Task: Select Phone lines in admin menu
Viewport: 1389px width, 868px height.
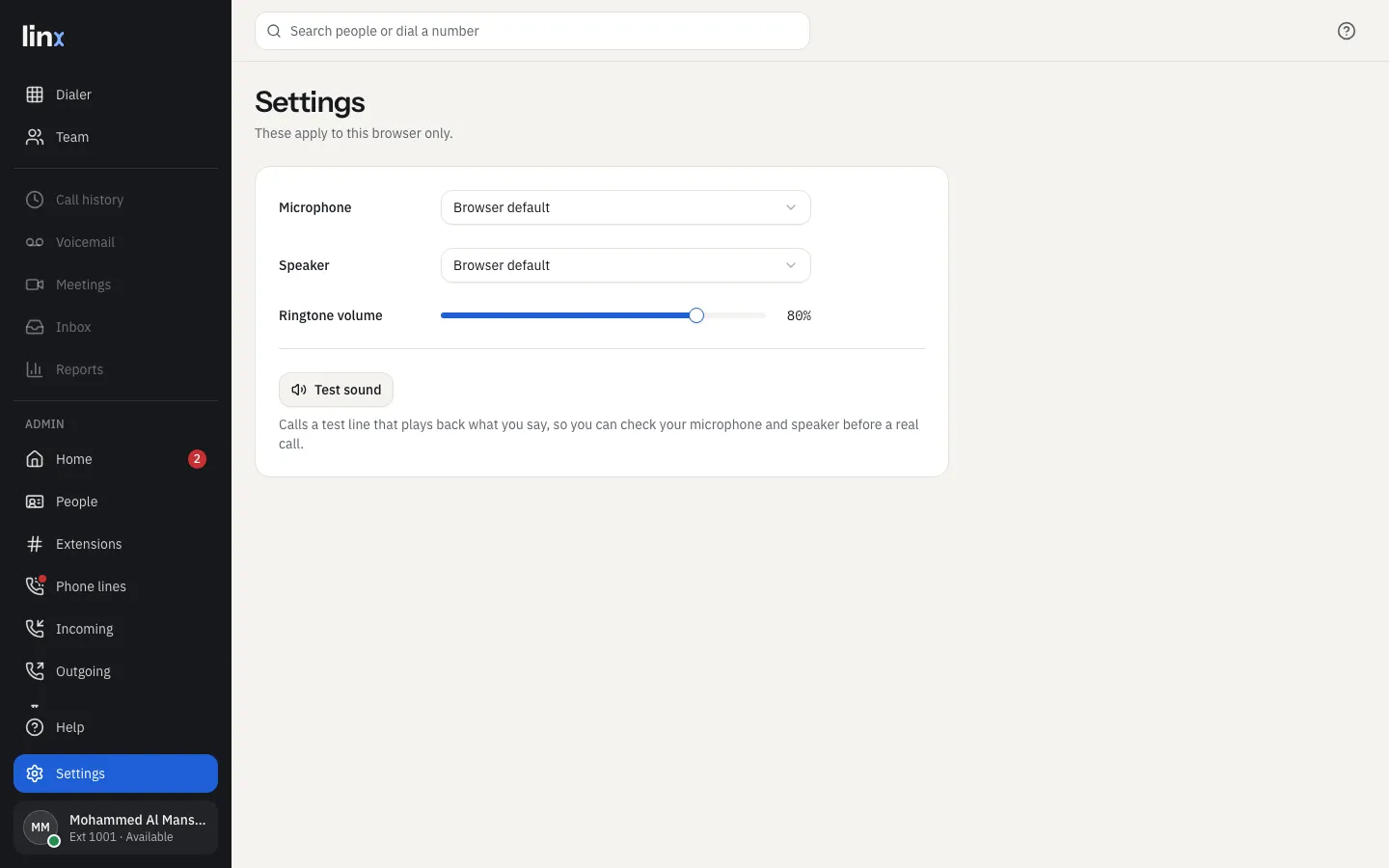Action: (116, 586)
